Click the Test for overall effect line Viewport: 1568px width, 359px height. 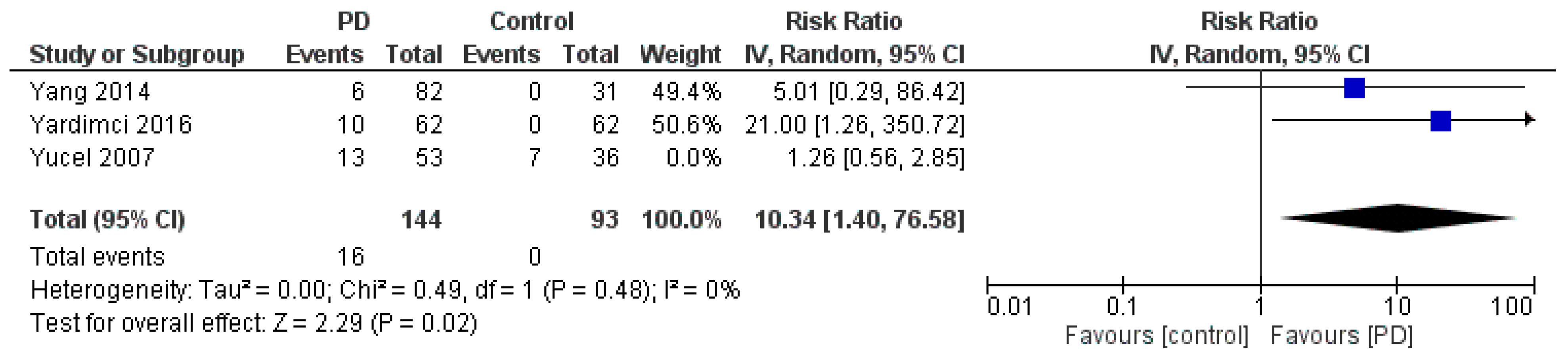click(x=253, y=323)
